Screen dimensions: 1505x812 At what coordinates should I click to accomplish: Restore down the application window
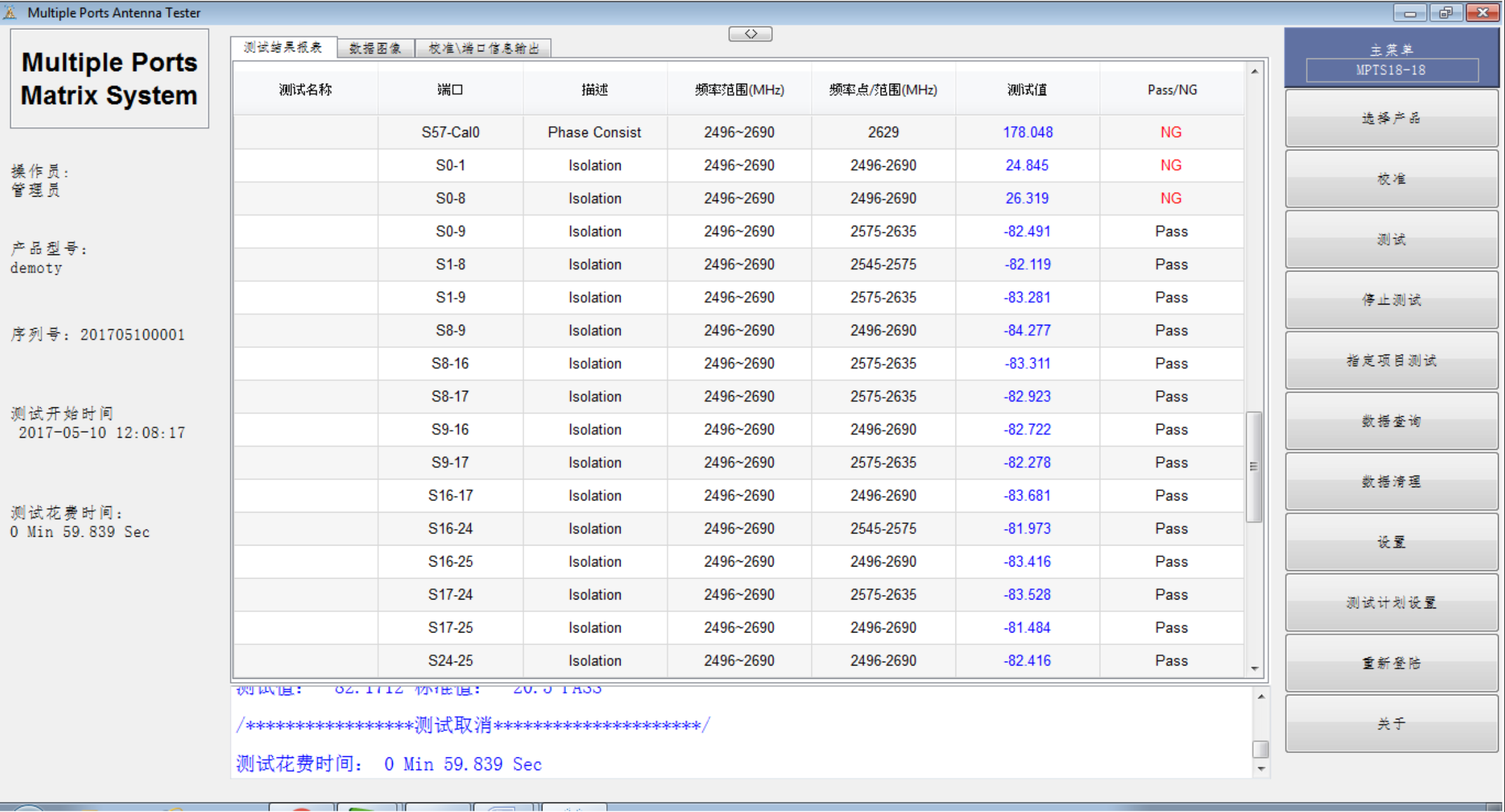1445,12
